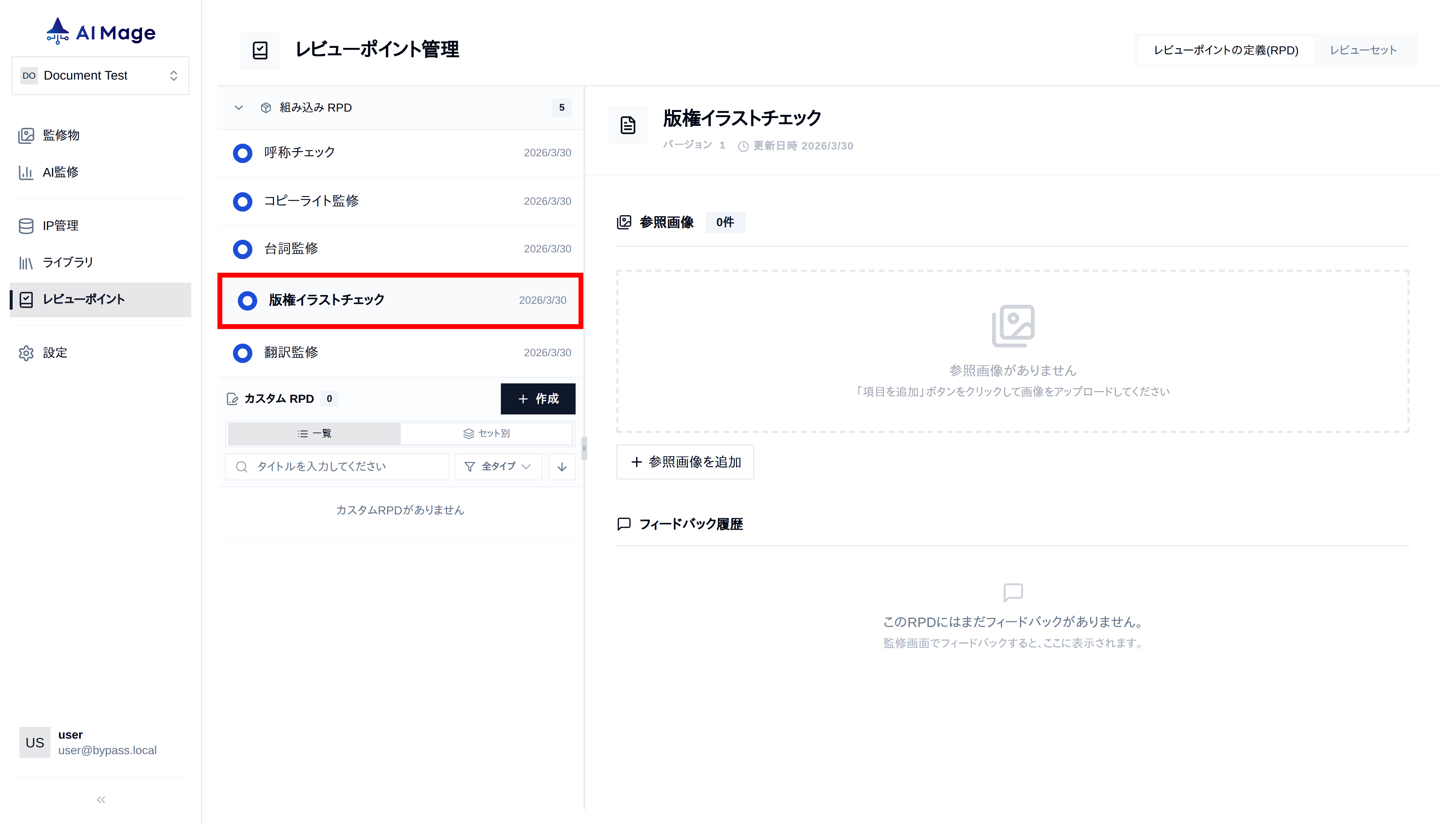Open the 台詞監修 row
The image size is (1456, 825).
[x=401, y=249]
